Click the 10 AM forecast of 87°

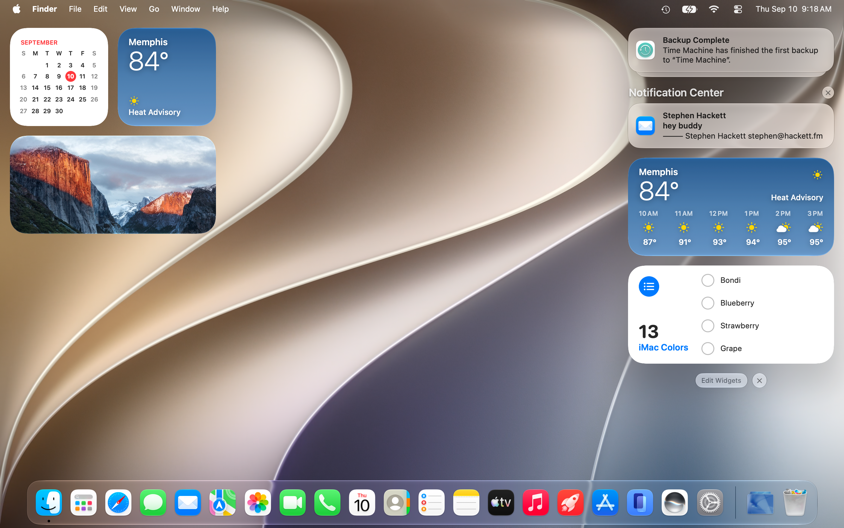[x=649, y=228]
